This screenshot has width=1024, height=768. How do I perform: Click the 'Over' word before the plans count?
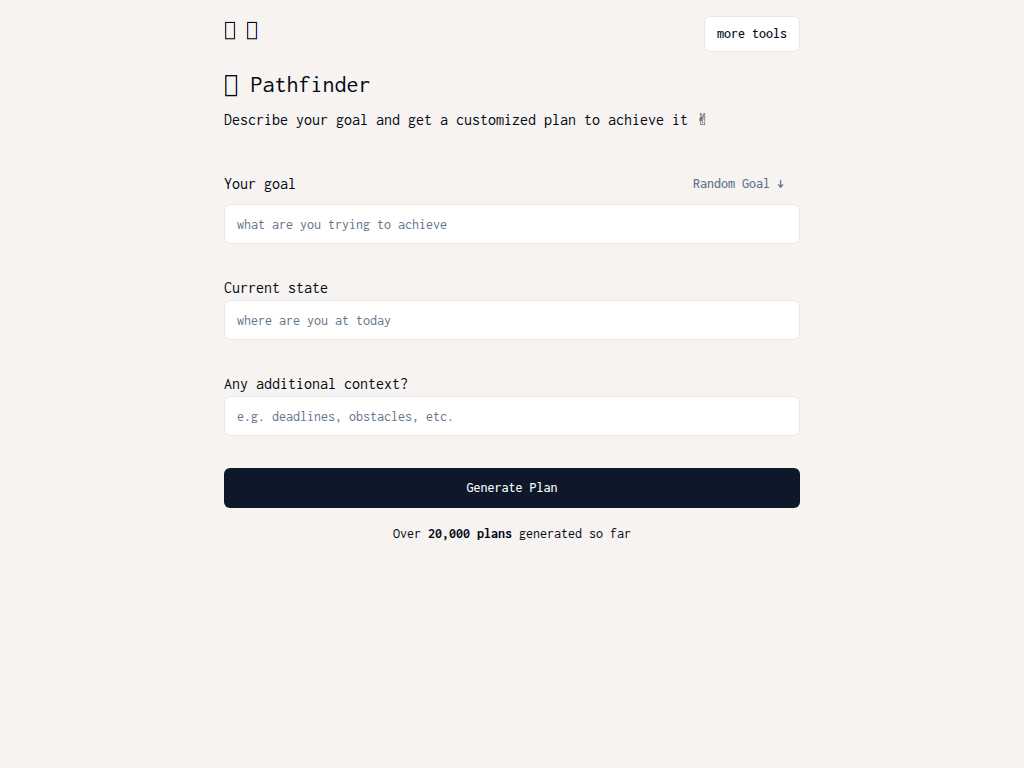406,534
